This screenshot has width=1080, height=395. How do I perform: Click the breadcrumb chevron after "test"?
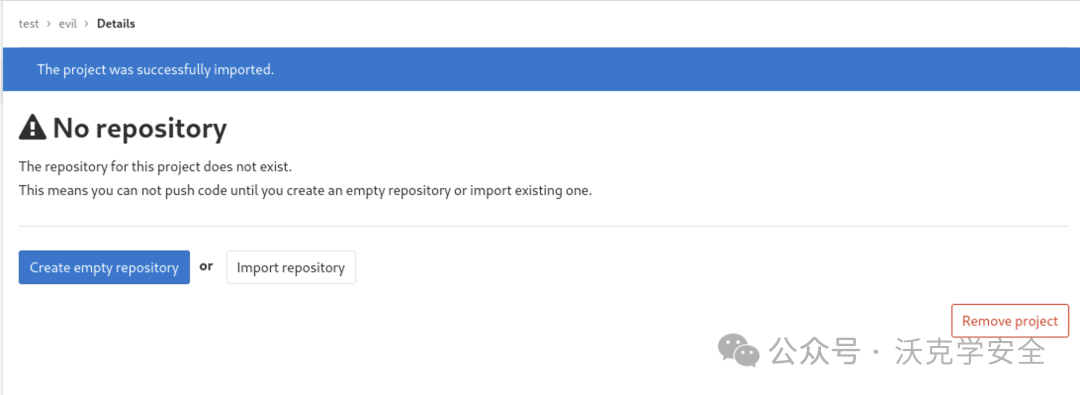point(49,24)
